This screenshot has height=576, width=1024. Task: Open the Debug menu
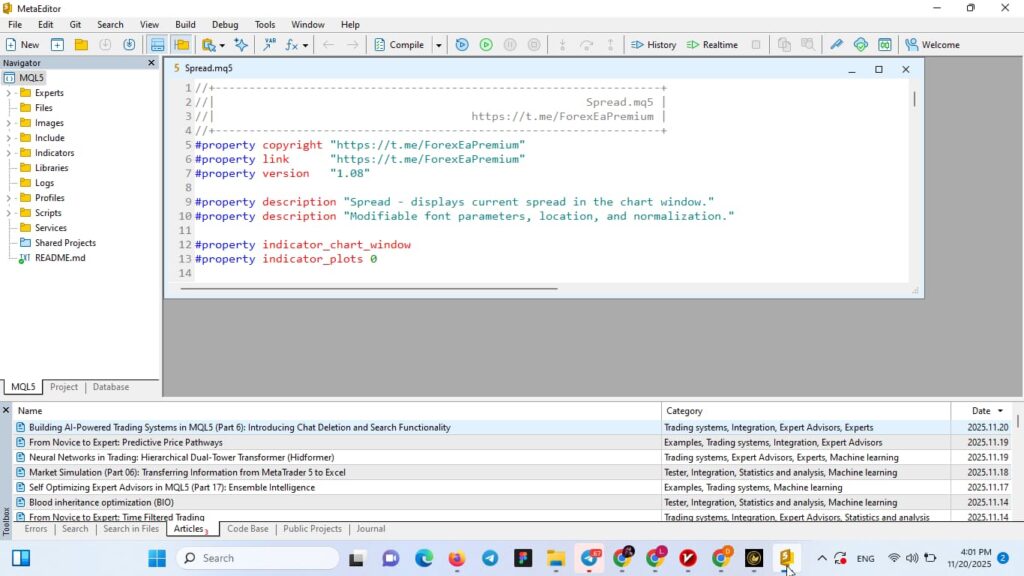pyautogui.click(x=225, y=24)
